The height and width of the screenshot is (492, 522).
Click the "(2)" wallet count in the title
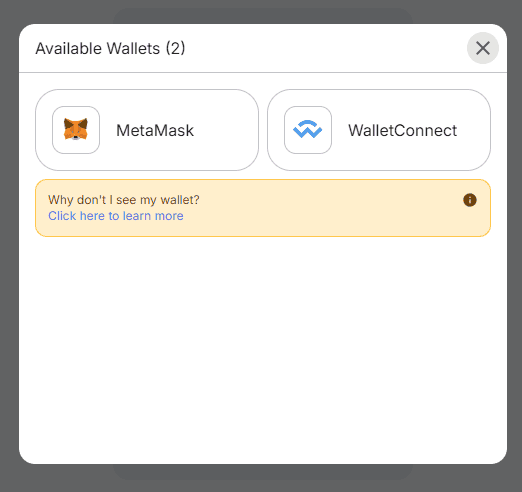(175, 48)
